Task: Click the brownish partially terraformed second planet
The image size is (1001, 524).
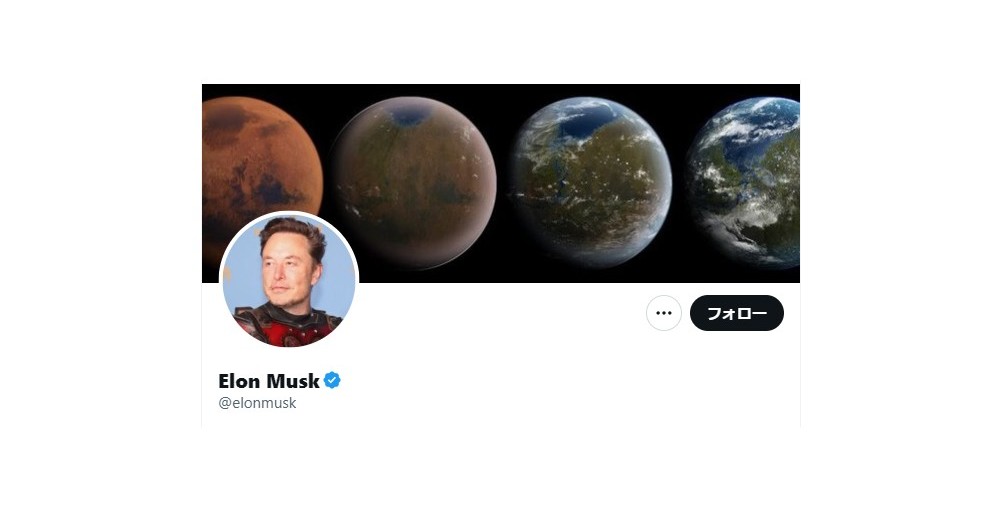Action: (x=414, y=182)
